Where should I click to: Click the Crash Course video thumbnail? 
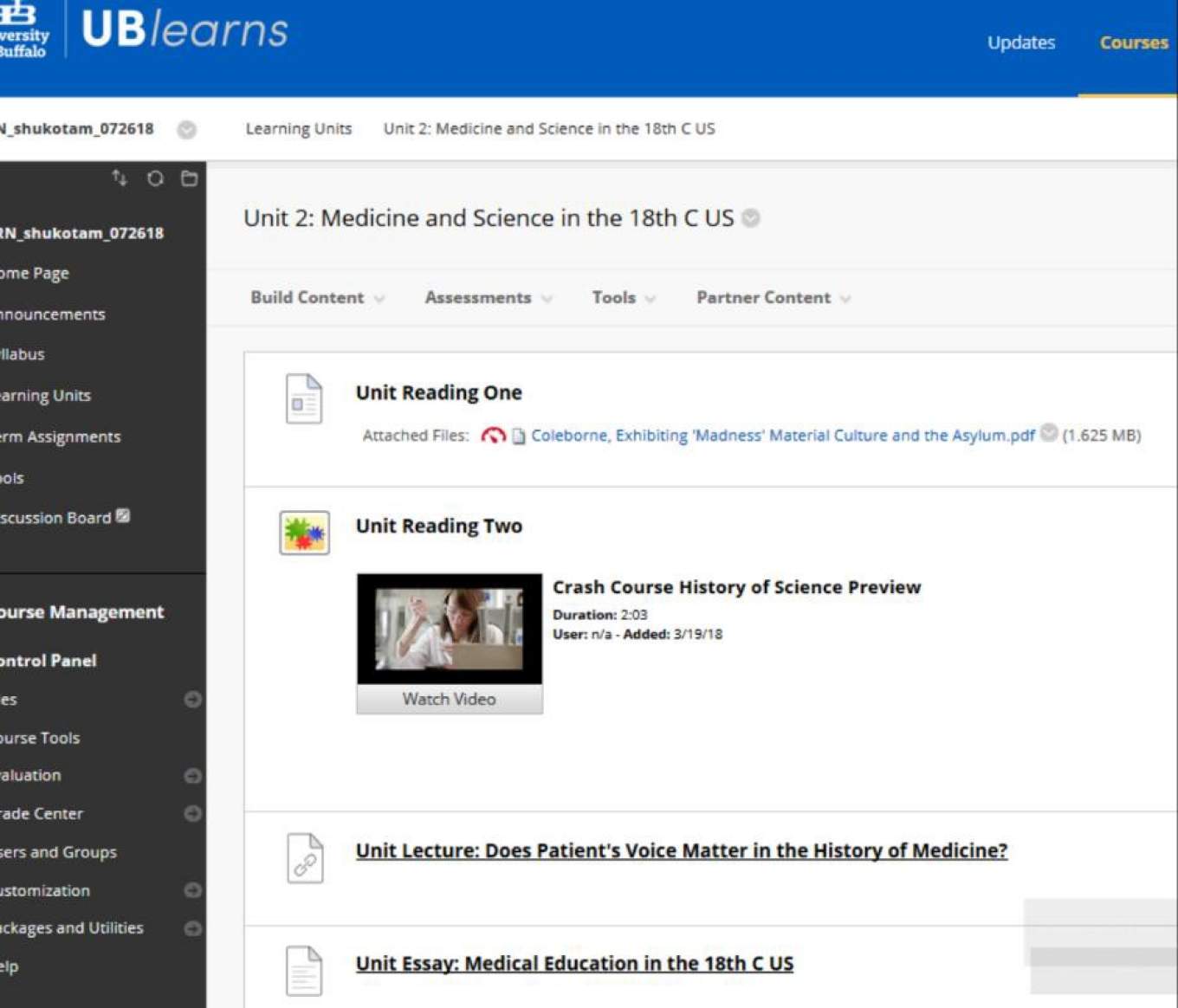(449, 630)
